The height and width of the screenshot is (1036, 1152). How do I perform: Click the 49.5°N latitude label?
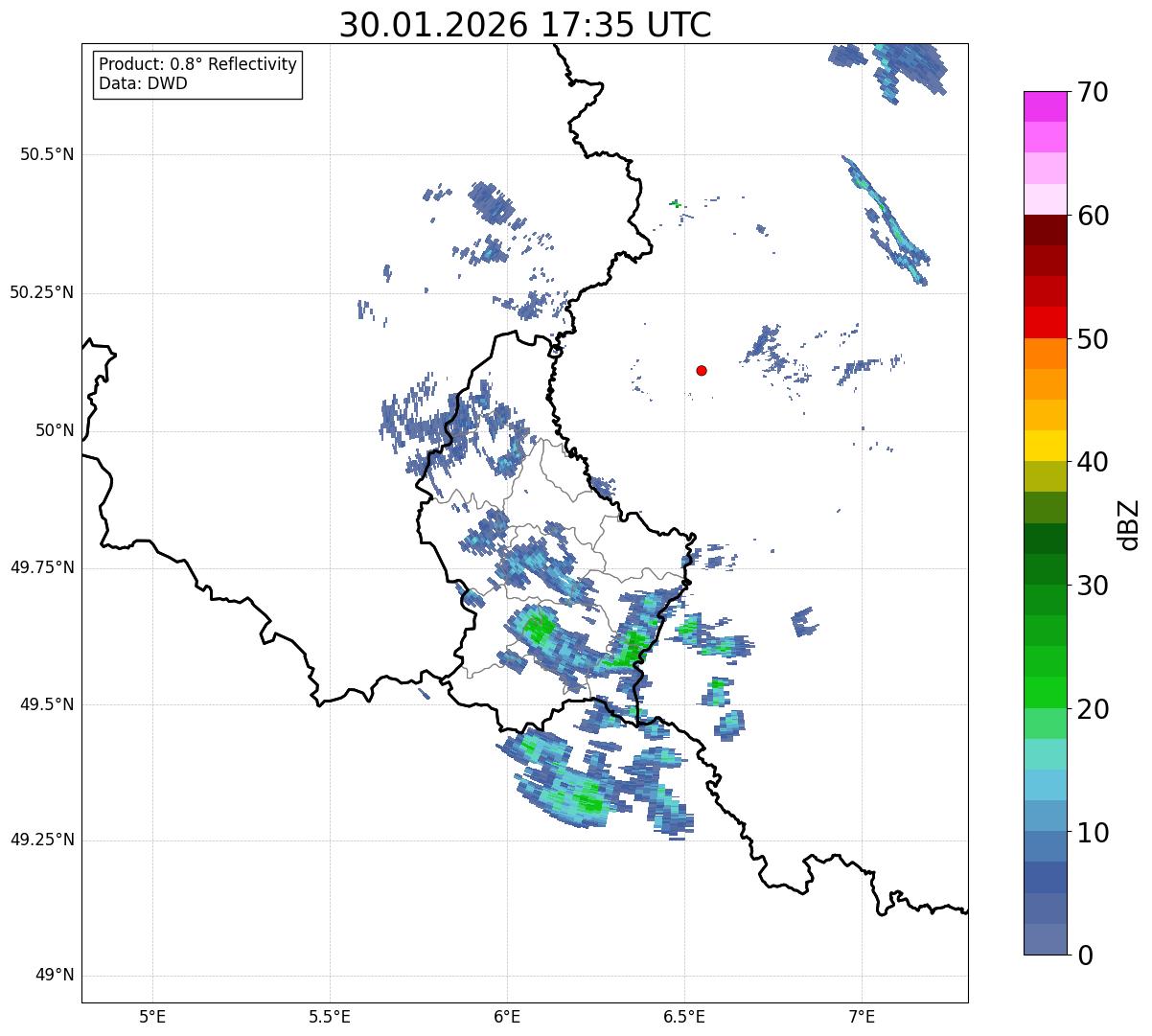(x=47, y=704)
